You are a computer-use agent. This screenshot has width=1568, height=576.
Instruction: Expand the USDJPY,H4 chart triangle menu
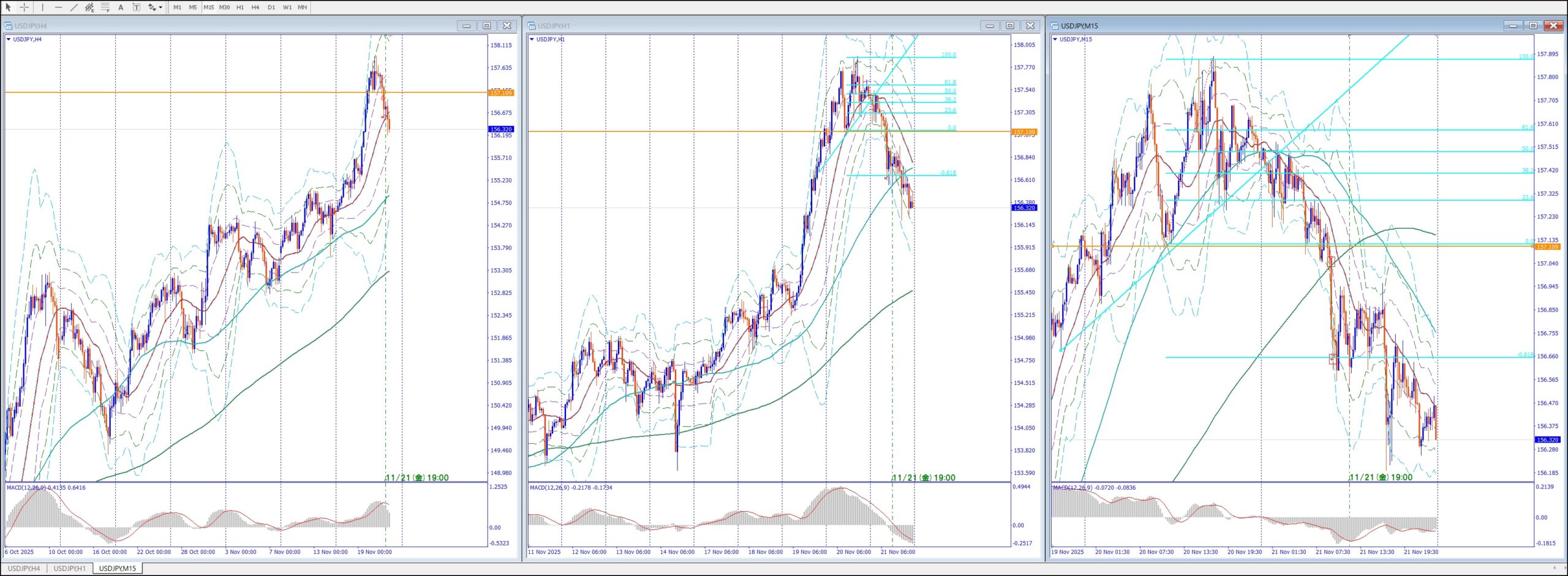(9, 39)
